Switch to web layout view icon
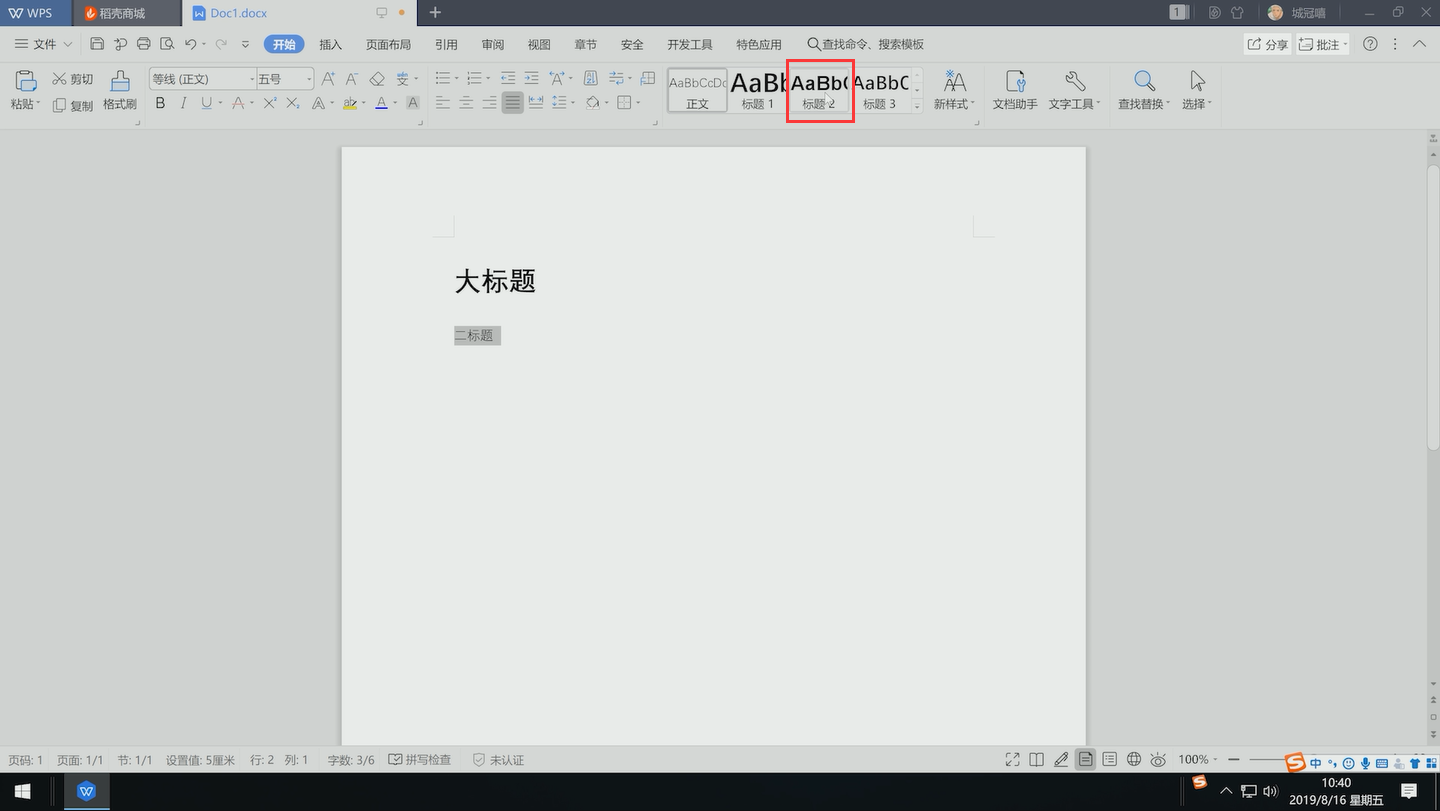The width and height of the screenshot is (1440, 811). click(x=1134, y=760)
